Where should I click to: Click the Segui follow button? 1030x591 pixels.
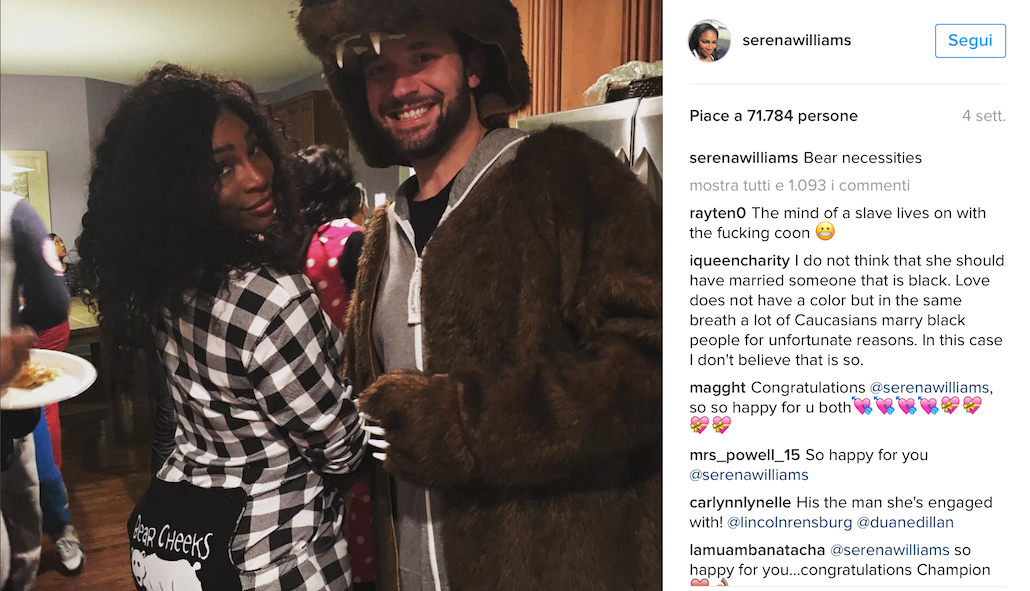point(970,41)
